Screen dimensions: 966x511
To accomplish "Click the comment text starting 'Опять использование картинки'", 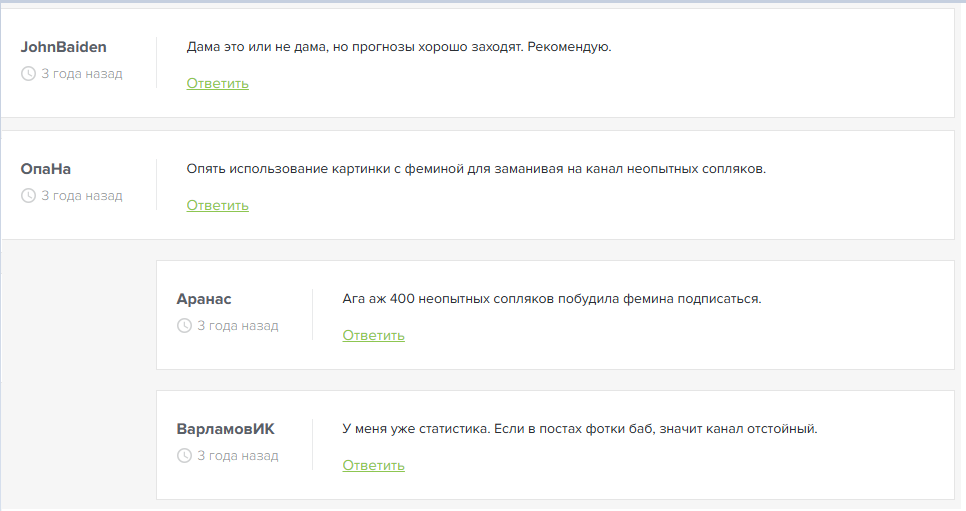I will pyautogui.click(x=476, y=169).
